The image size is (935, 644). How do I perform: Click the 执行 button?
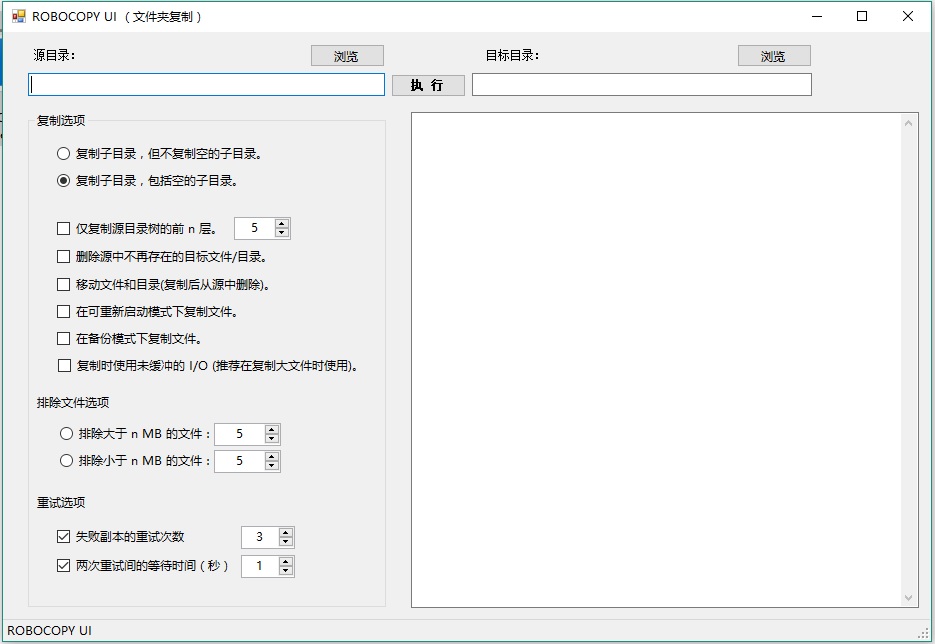(x=428, y=85)
